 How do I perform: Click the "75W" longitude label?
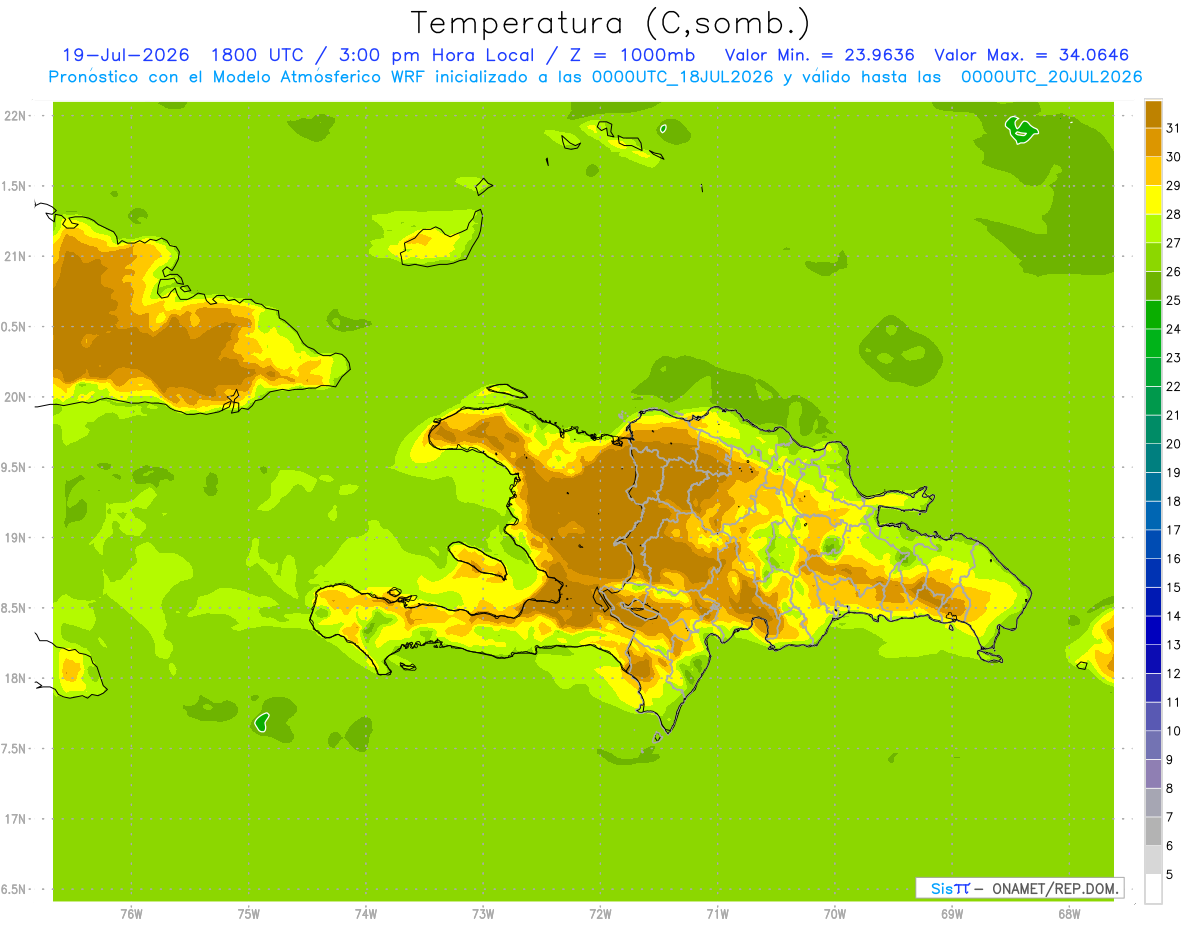point(249,913)
